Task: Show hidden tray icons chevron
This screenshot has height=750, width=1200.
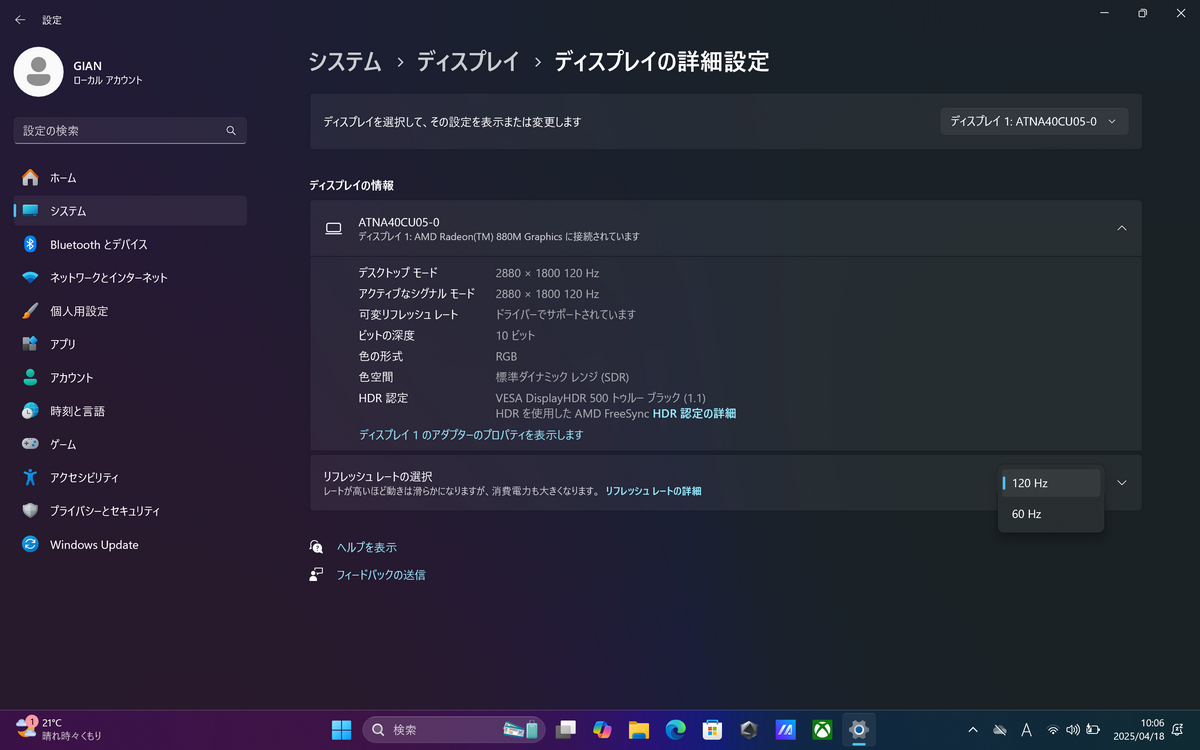Action: pos(973,730)
